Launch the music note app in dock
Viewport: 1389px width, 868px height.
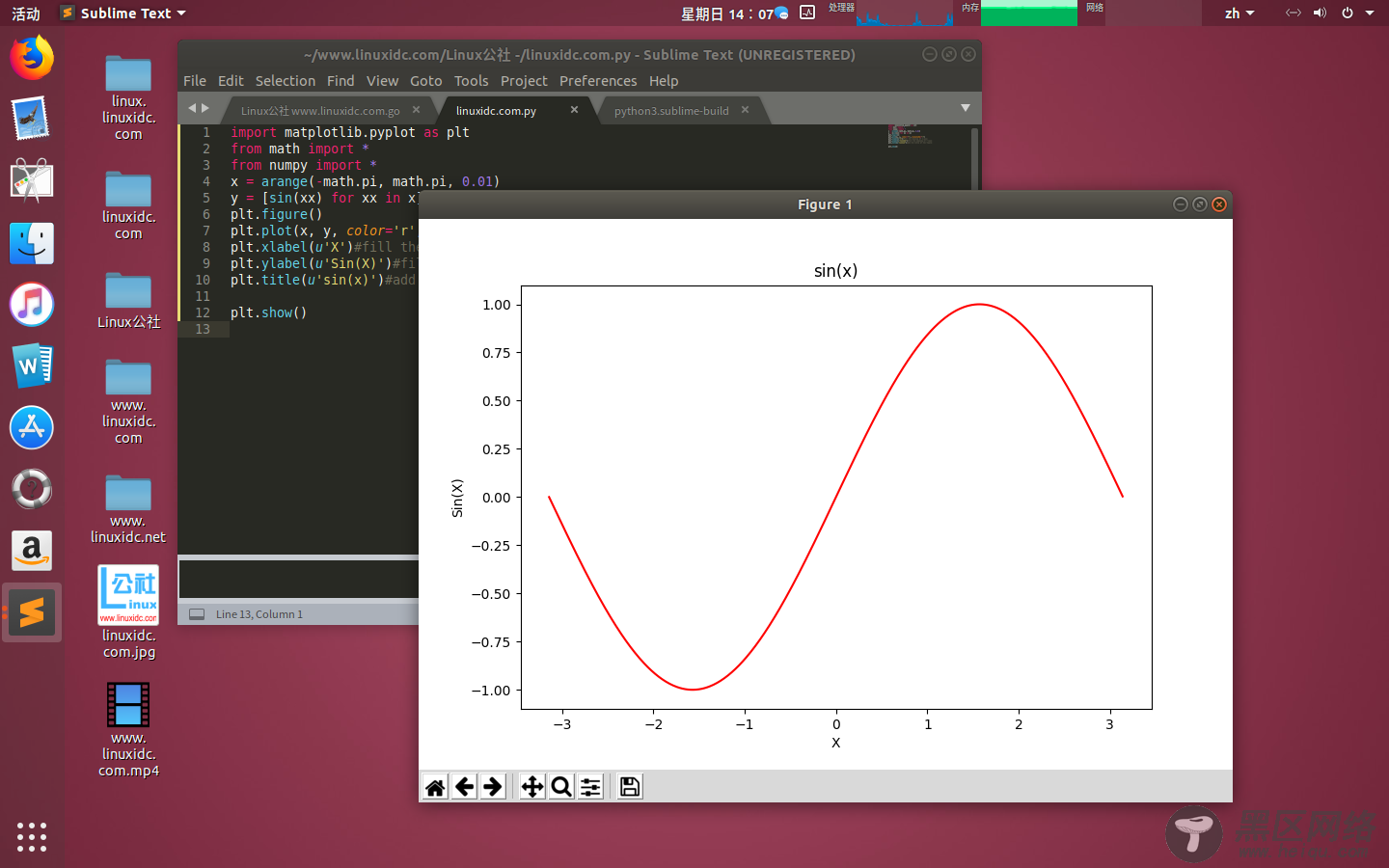pyautogui.click(x=32, y=305)
